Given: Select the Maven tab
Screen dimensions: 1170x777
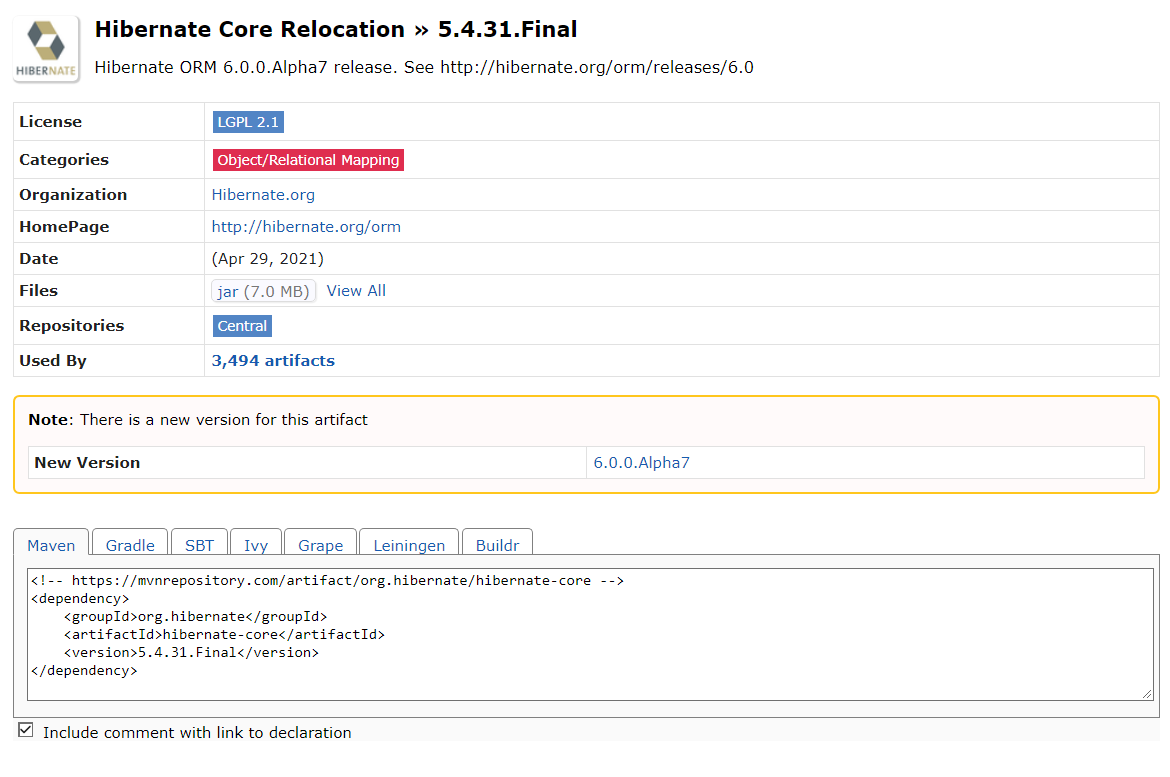Looking at the screenshot, I should tap(51, 544).
